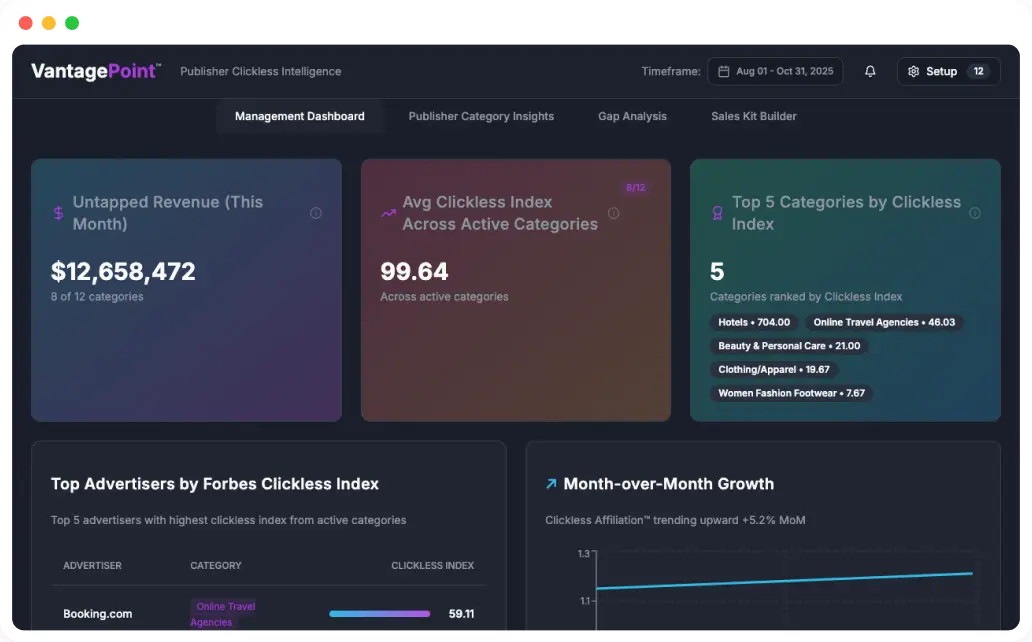
Task: Open the Sales Kit Builder tab
Action: (x=754, y=116)
